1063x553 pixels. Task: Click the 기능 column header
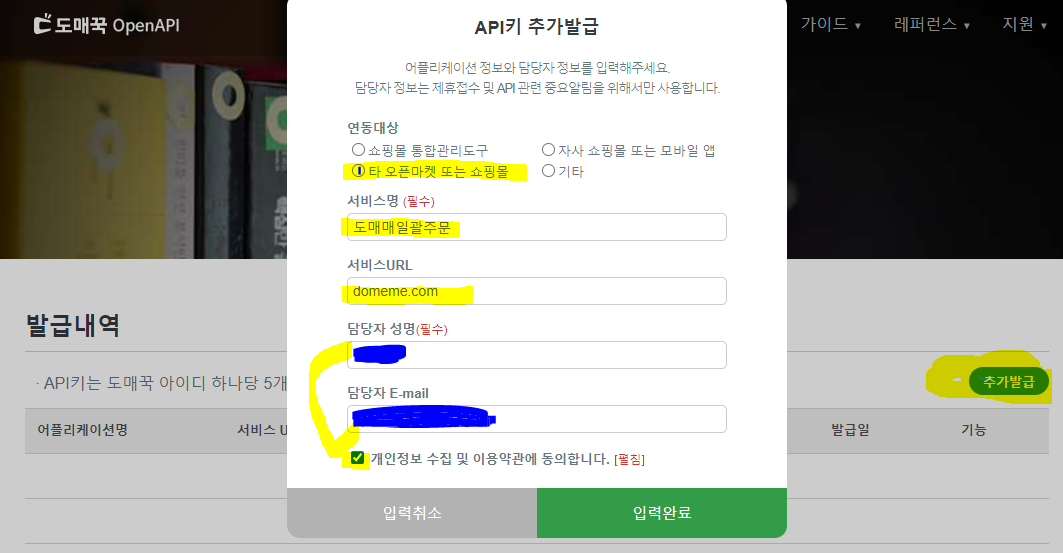tap(974, 430)
